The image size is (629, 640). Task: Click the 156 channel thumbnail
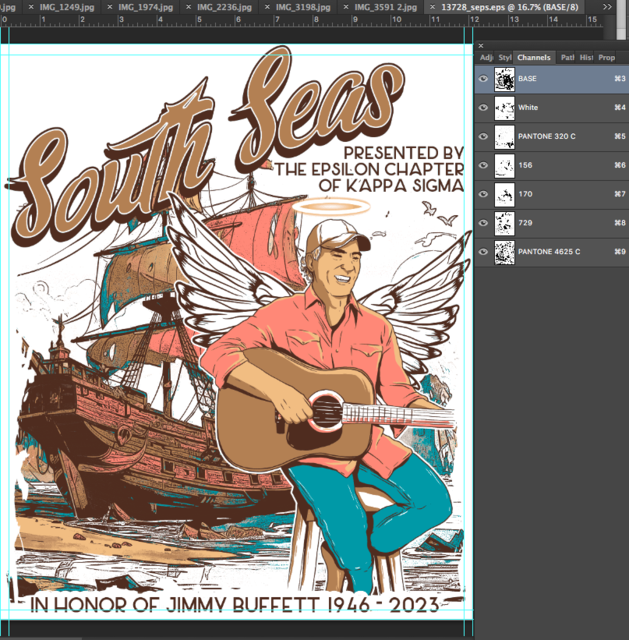point(505,166)
